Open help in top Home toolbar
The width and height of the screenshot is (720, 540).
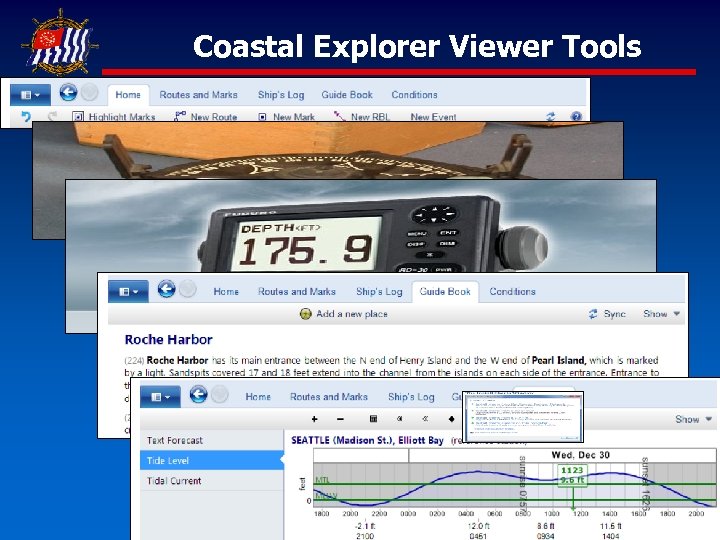point(576,116)
